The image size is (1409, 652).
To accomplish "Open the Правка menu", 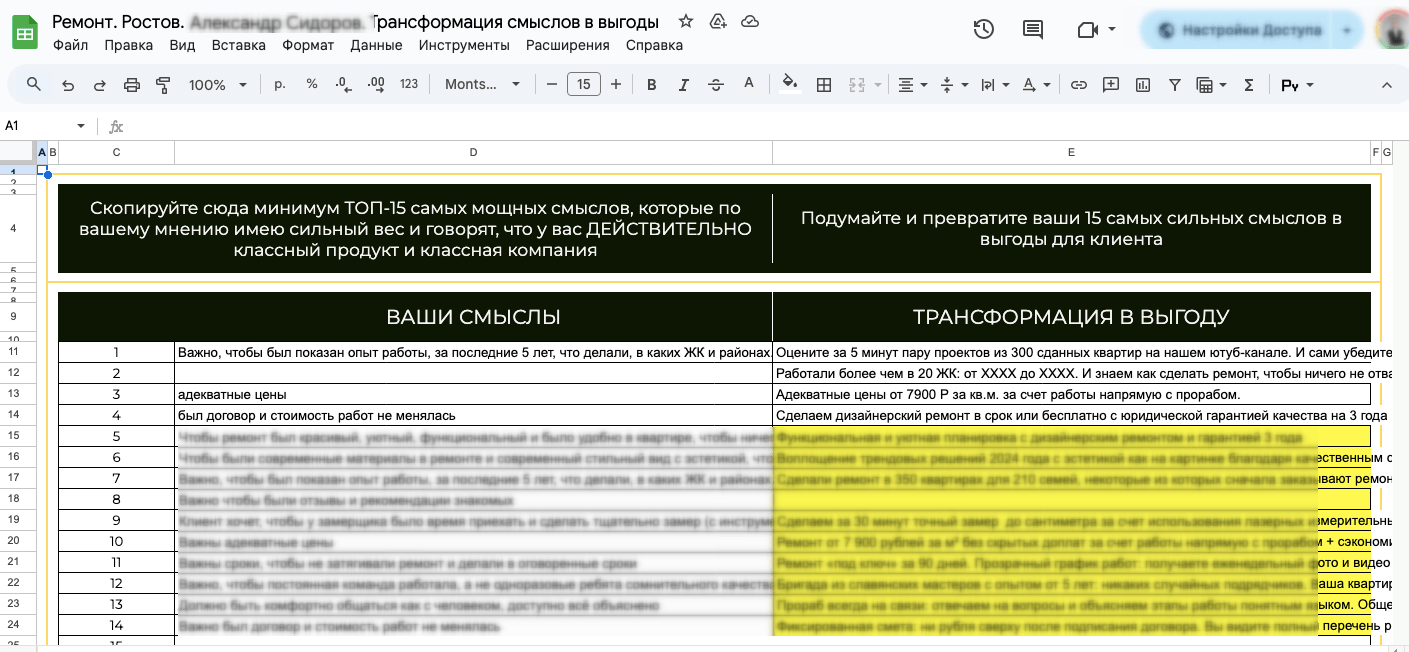I will coord(129,45).
